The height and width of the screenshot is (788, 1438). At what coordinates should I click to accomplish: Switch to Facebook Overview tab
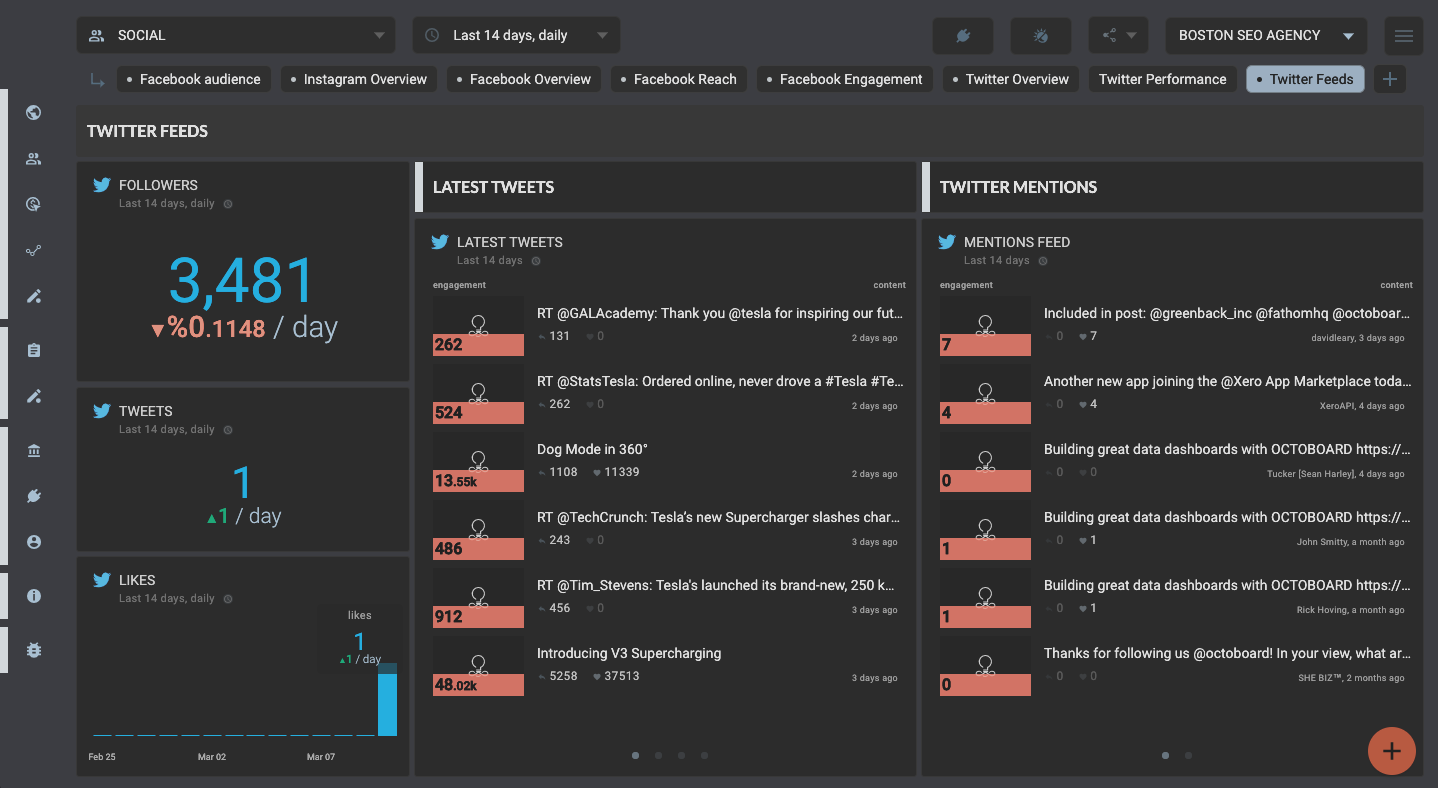(524, 79)
